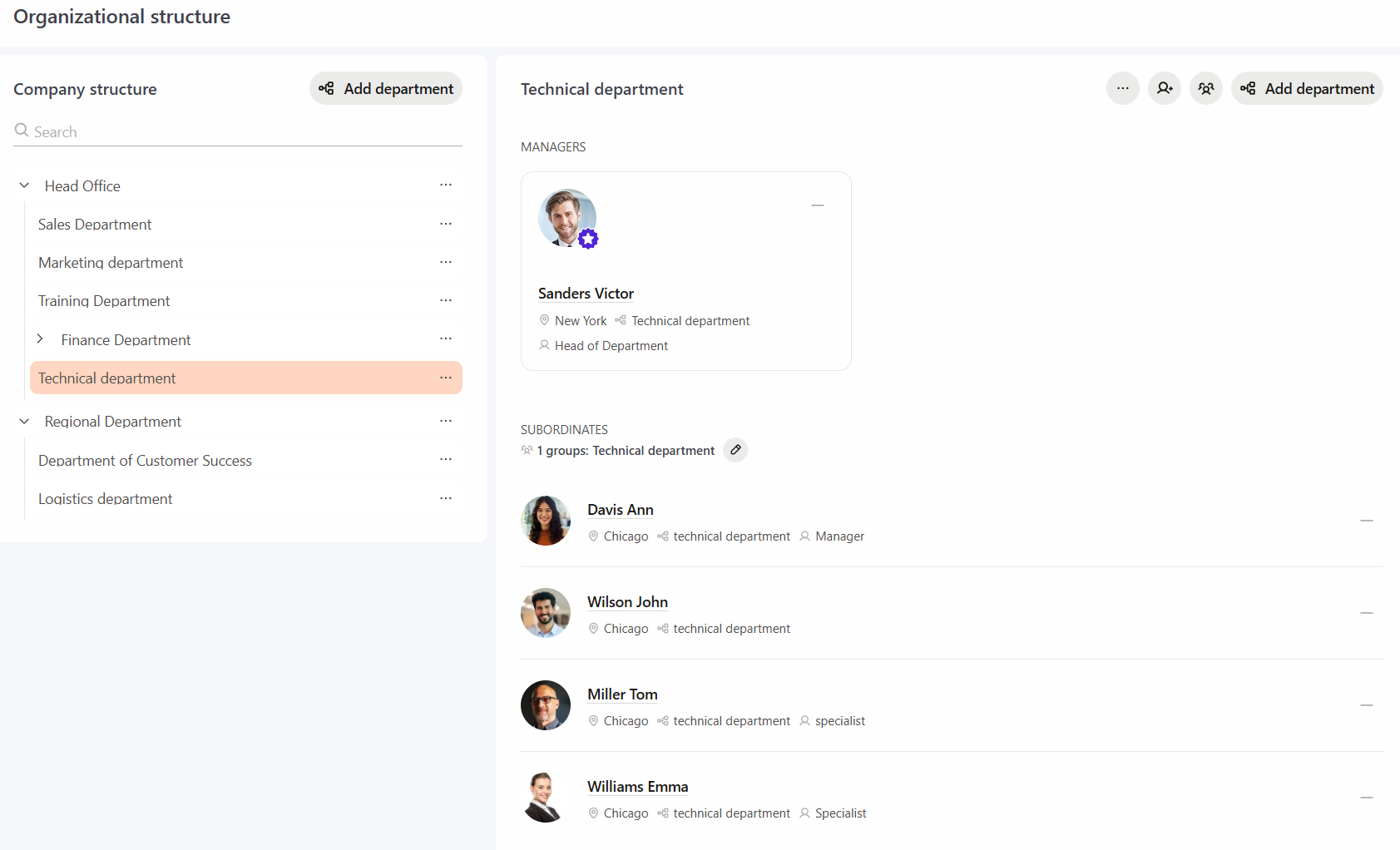Remove Davis Ann with minus icon

point(1366,521)
